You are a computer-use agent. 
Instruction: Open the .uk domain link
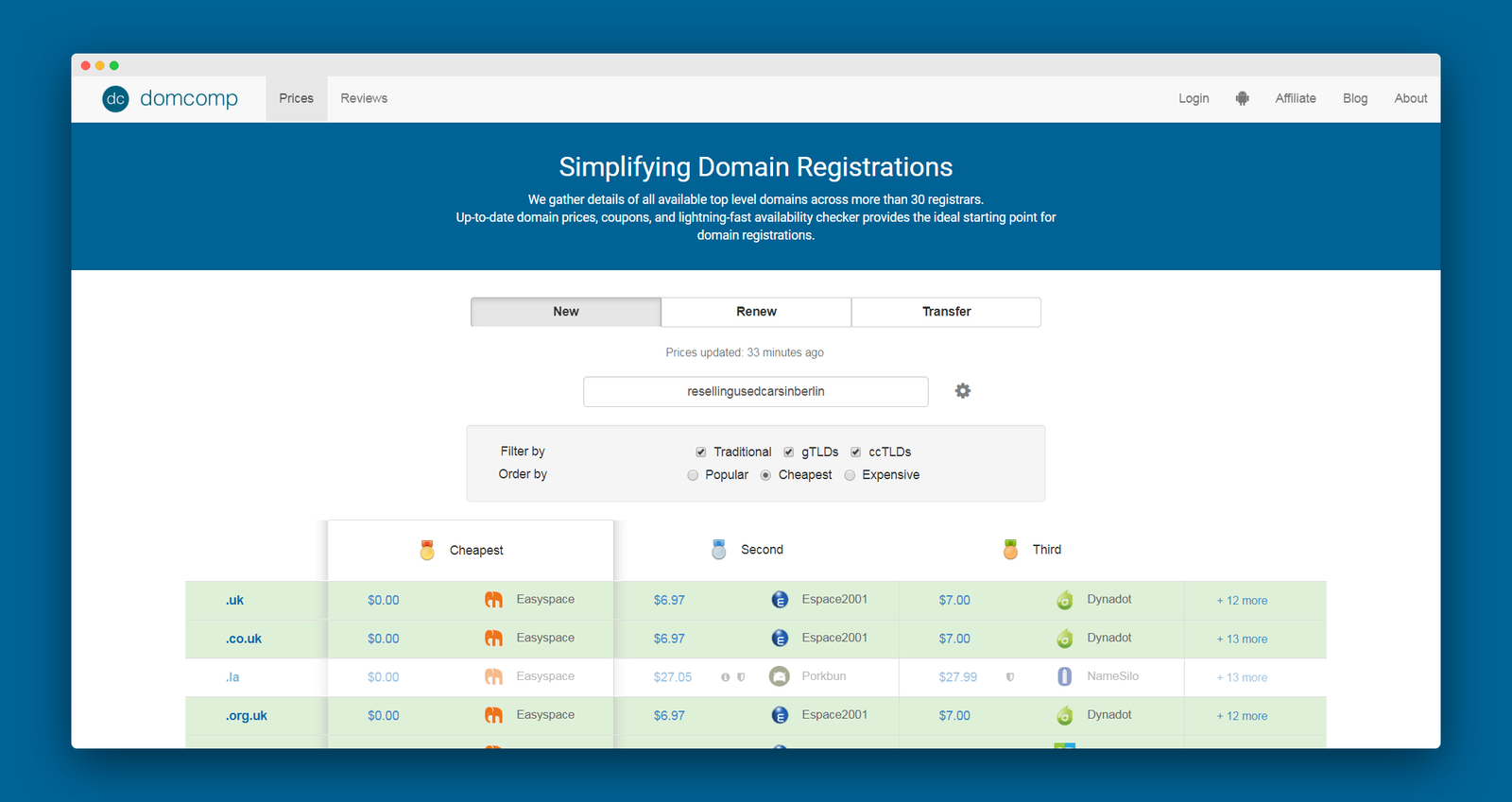pos(234,600)
